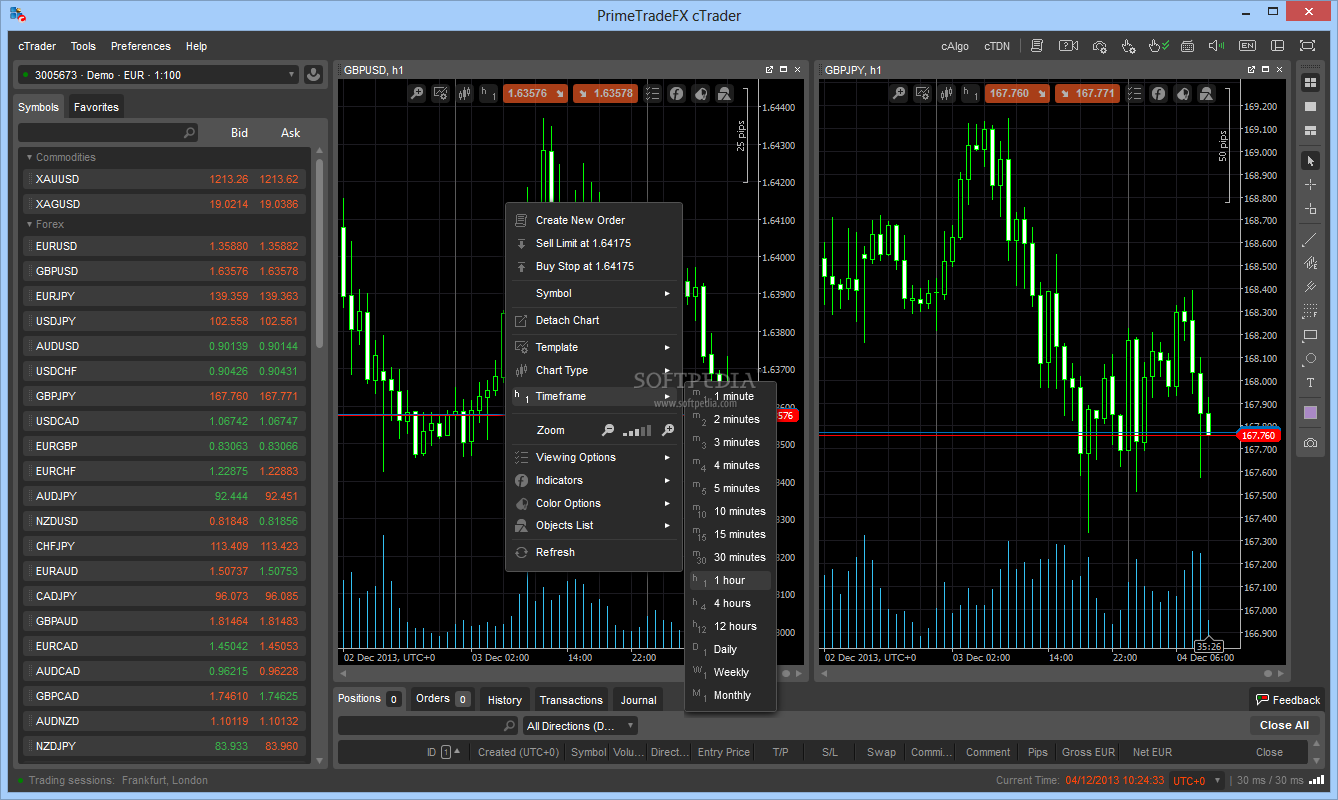The width and height of the screenshot is (1338, 800).
Task: Choose the 15 minutes timeframe
Action: coord(731,534)
